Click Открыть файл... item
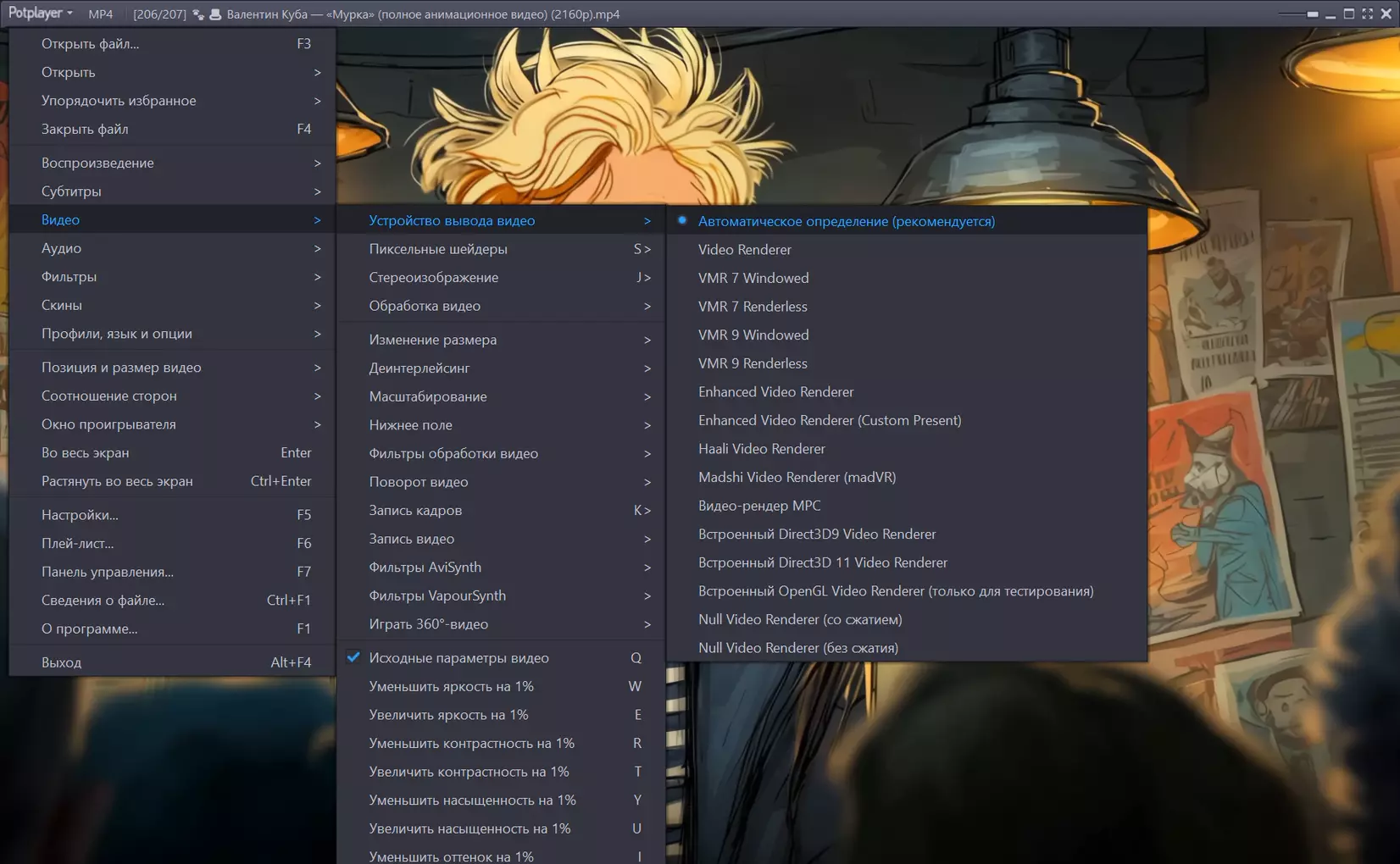 (x=172, y=43)
